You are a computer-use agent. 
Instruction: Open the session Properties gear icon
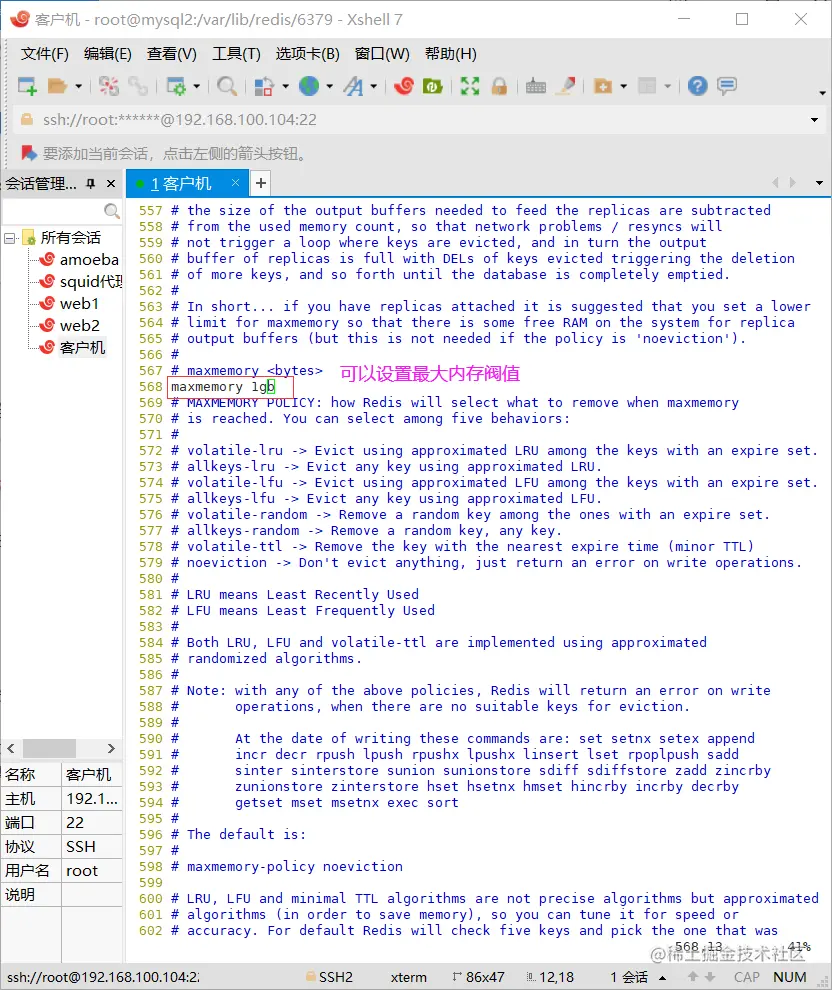click(175, 86)
